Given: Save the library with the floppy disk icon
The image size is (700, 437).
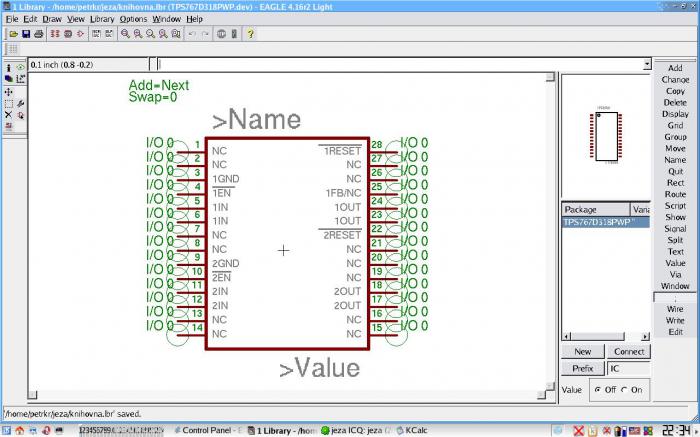Looking at the screenshot, I should (26, 34).
